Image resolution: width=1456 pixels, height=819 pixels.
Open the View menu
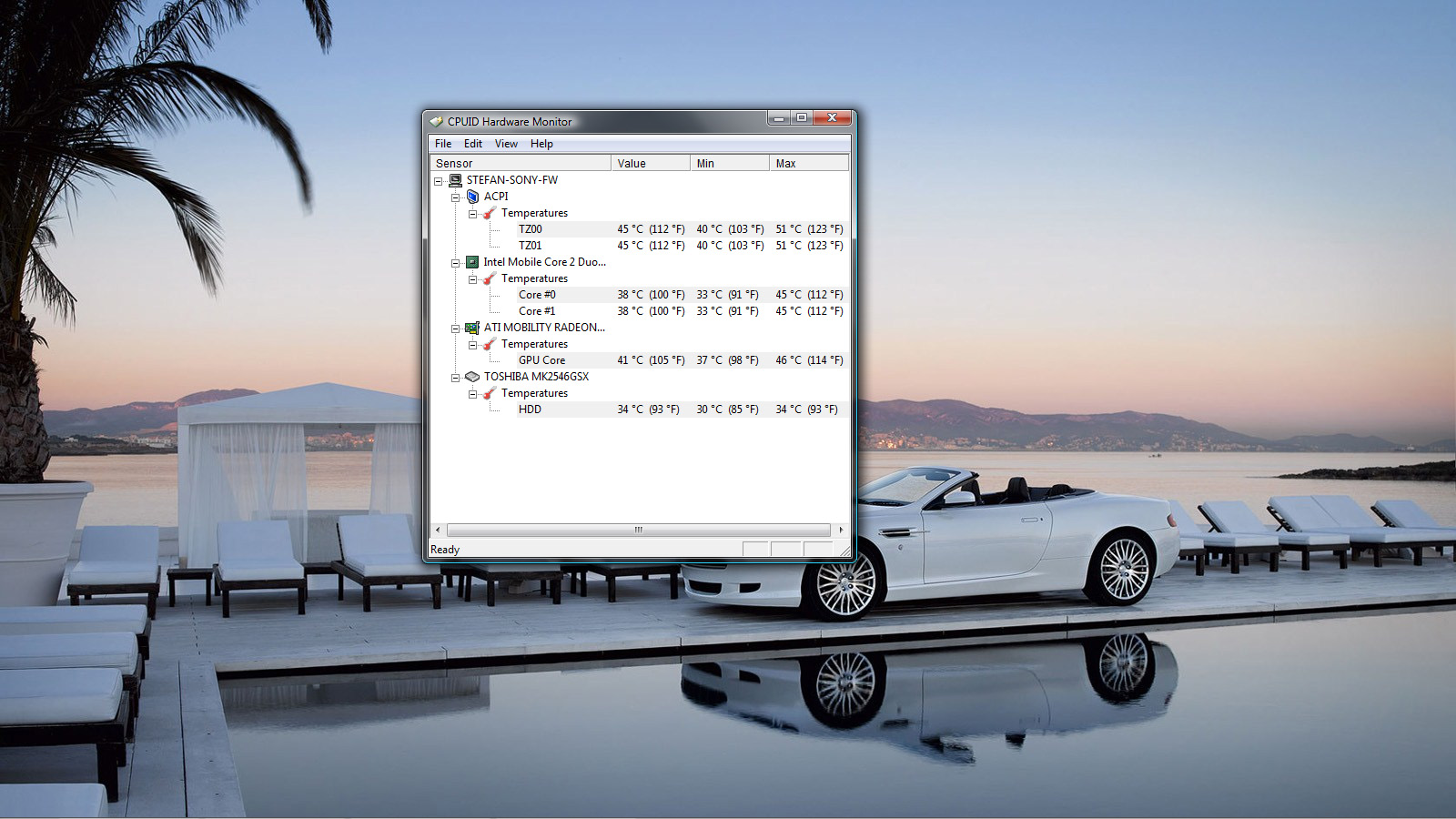tap(506, 144)
